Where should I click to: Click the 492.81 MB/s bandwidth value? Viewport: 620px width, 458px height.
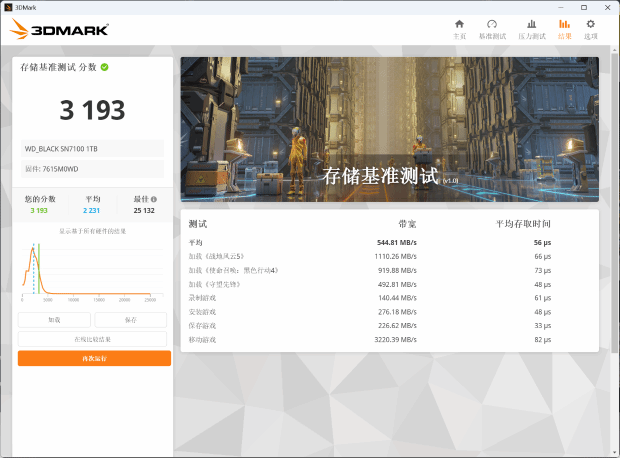click(397, 284)
